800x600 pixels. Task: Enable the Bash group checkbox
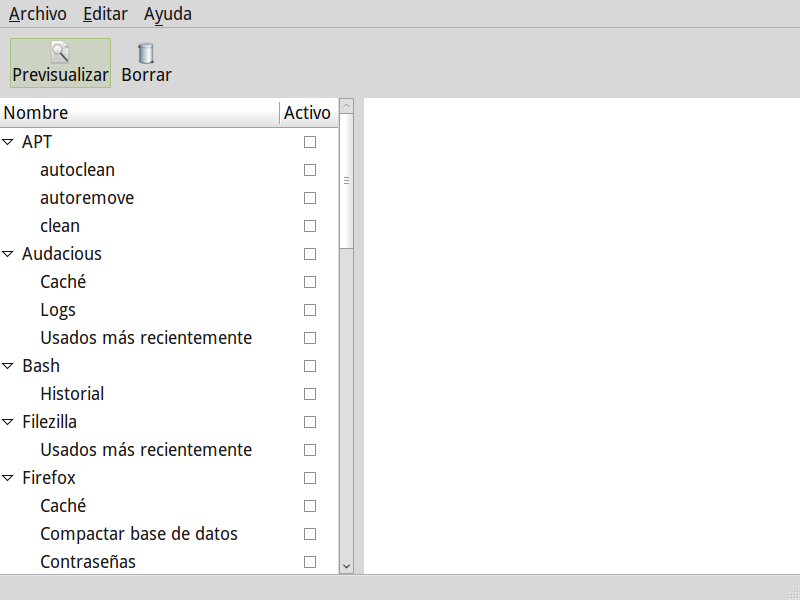point(310,366)
